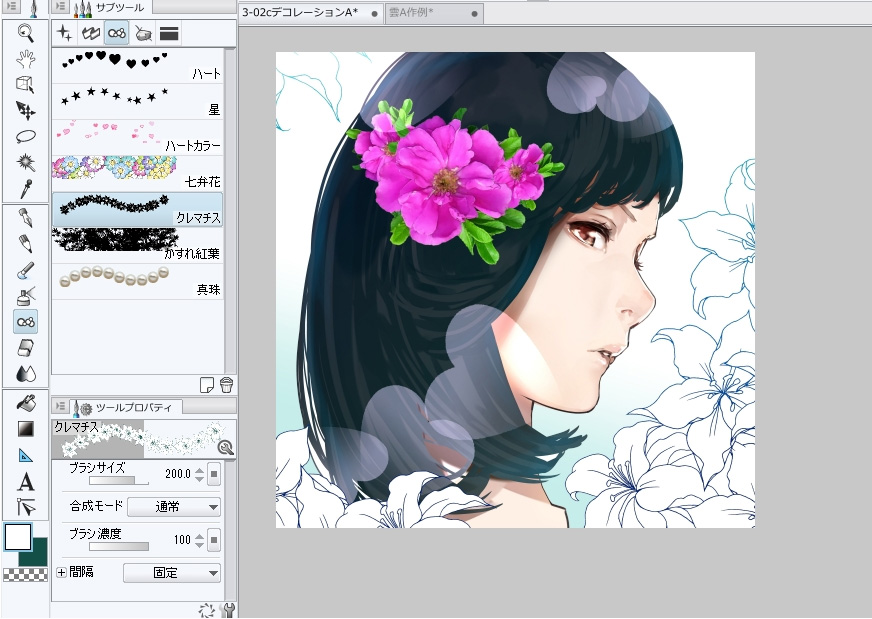Select the Gradient tool
The width and height of the screenshot is (872, 619).
[x=26, y=429]
